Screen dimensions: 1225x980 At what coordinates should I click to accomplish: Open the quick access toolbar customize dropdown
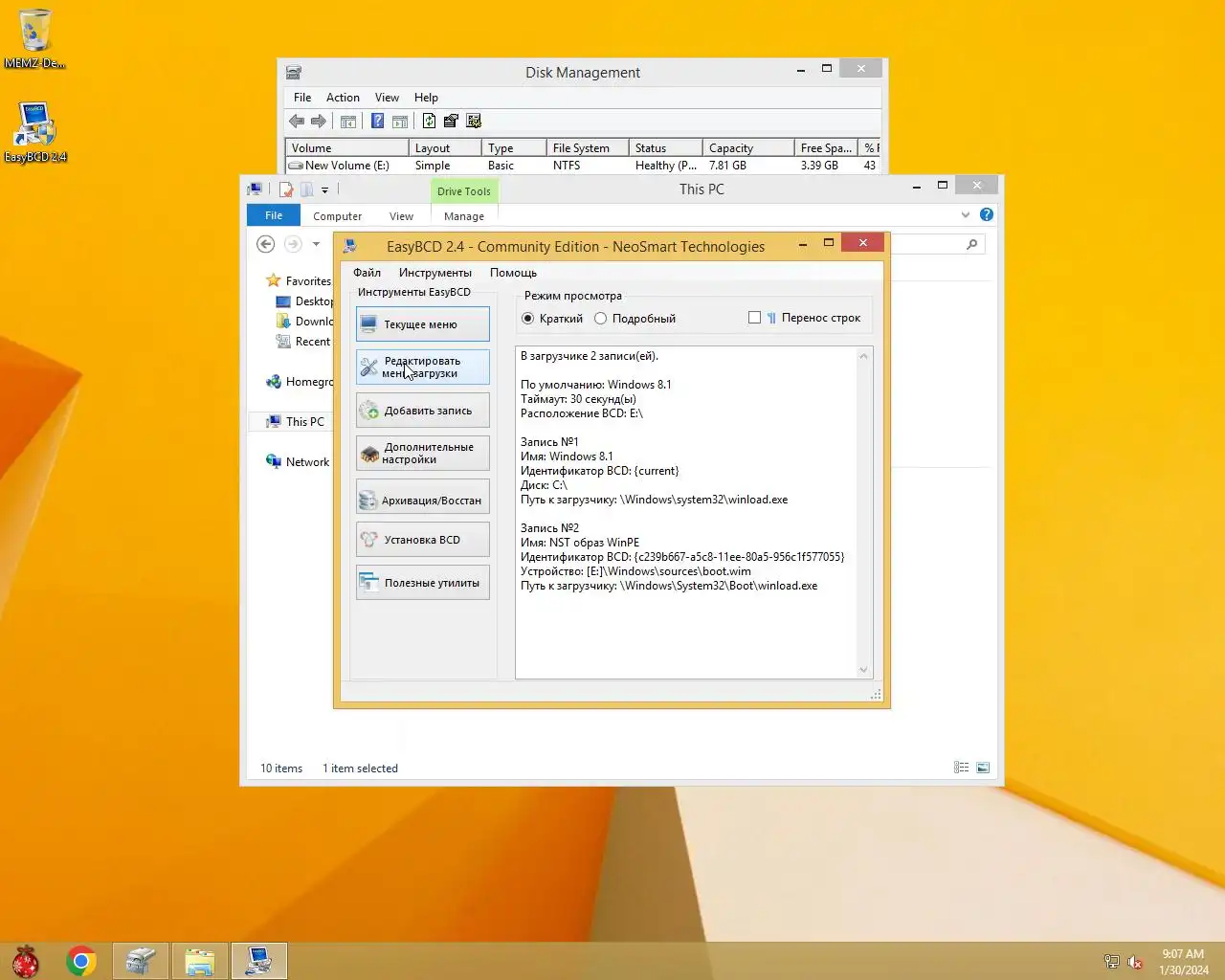324,189
